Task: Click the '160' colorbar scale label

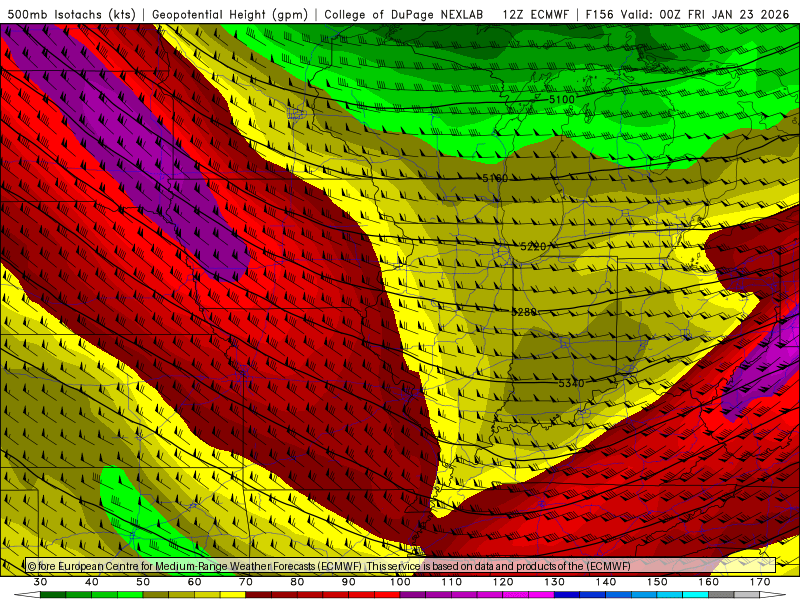Action: coord(709,582)
